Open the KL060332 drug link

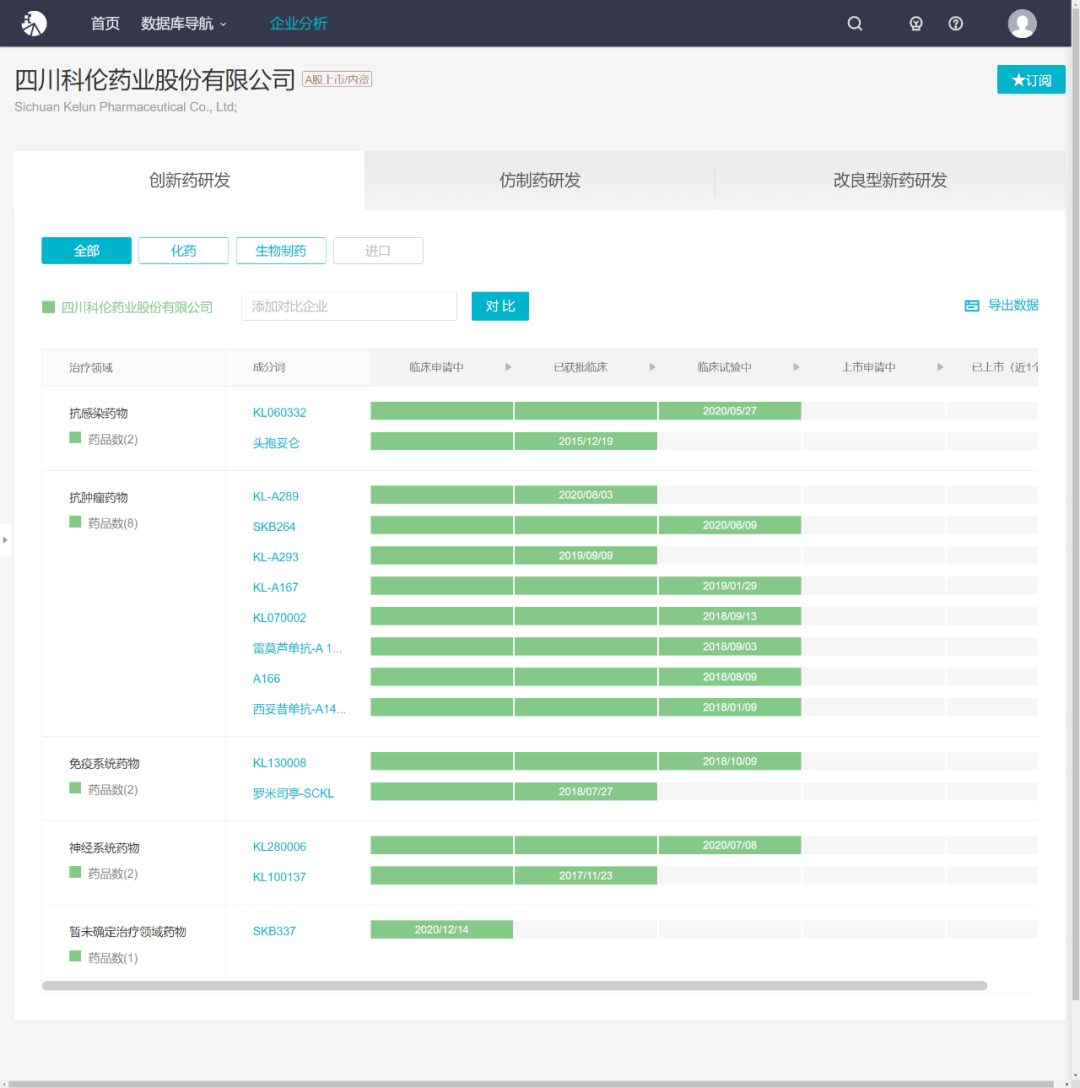pos(279,412)
